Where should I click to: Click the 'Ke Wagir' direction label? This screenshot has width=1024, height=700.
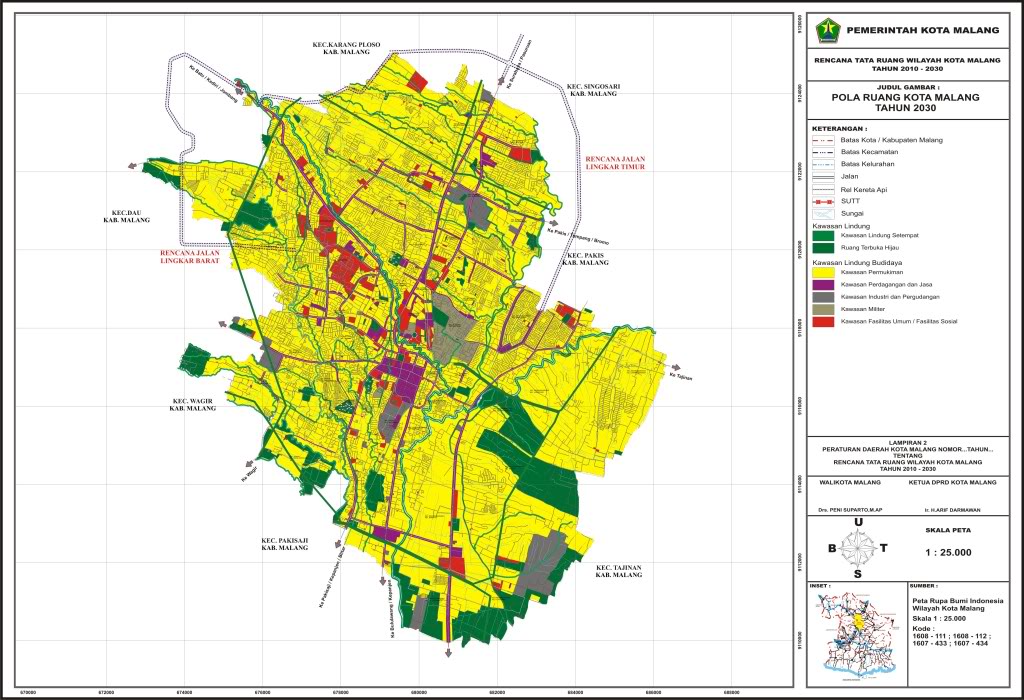coord(250,473)
